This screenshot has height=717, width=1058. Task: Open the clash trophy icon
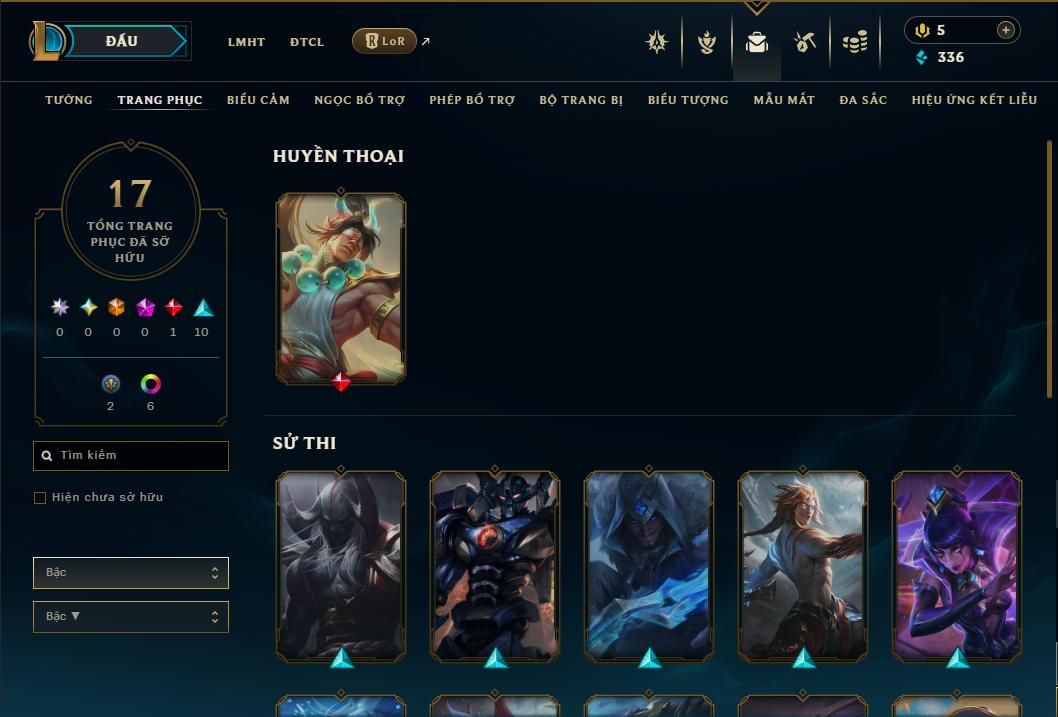pyautogui.click(x=706, y=42)
